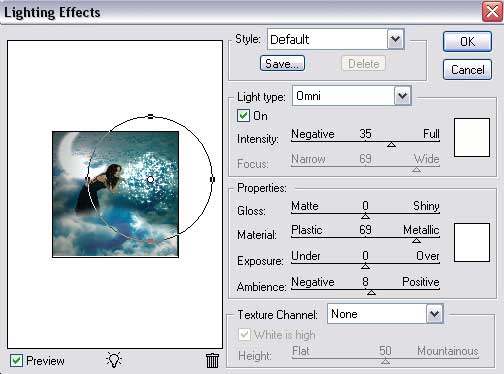Click the OK button
Screen dimensions: 504x374
coord(467,42)
